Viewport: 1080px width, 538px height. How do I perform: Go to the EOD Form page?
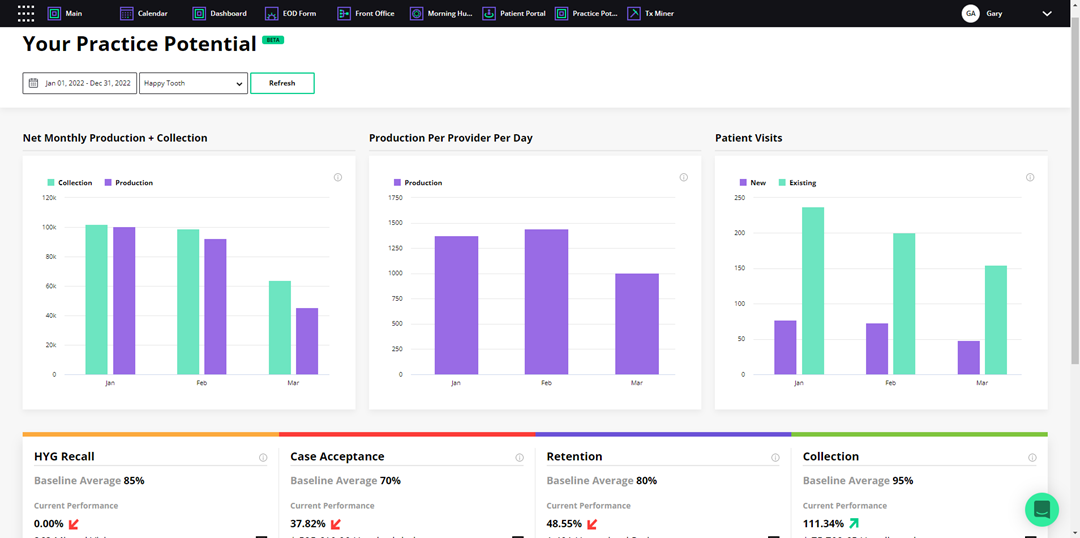point(291,14)
